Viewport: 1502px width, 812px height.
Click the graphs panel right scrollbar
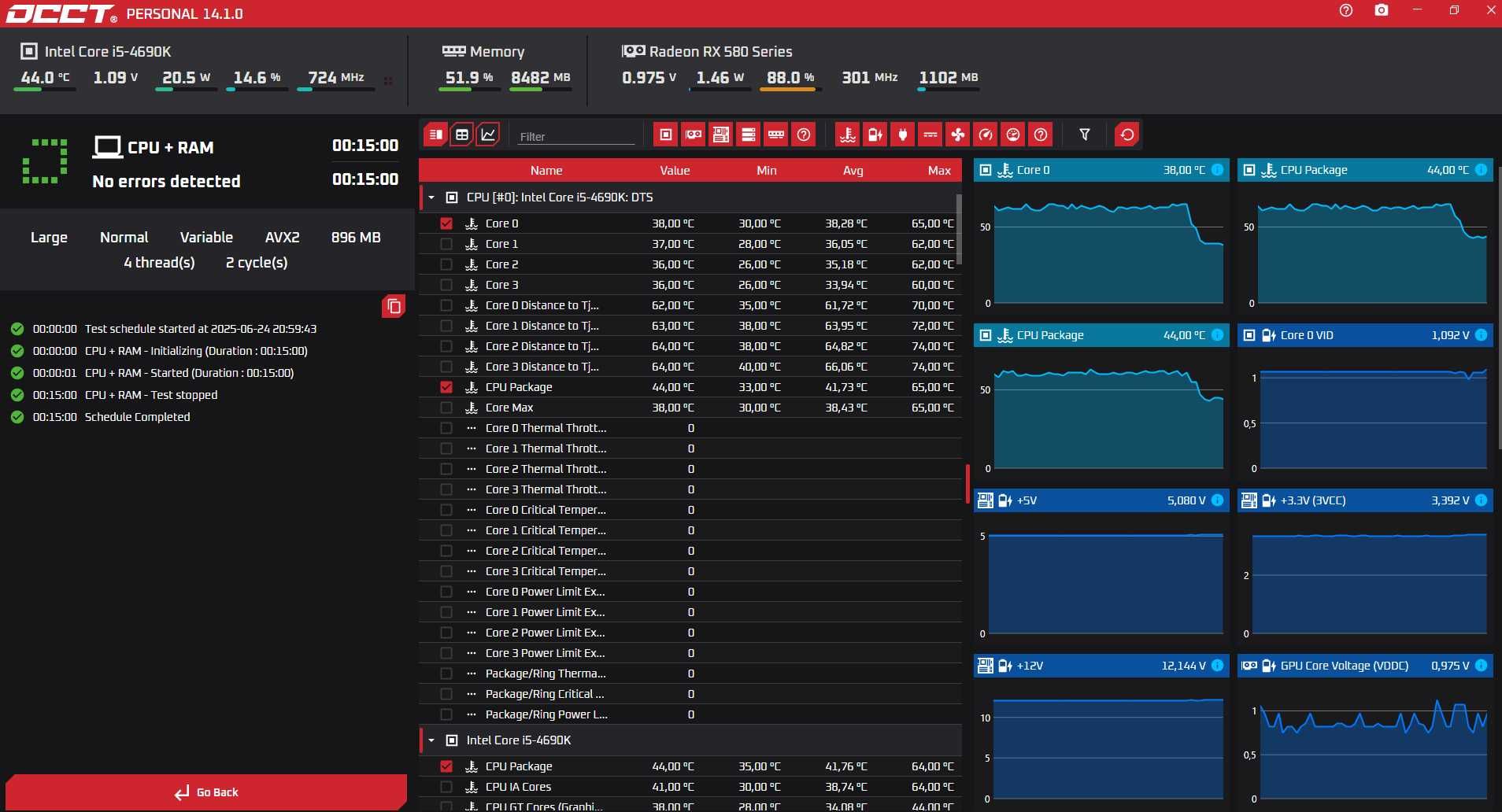[x=1498, y=307]
